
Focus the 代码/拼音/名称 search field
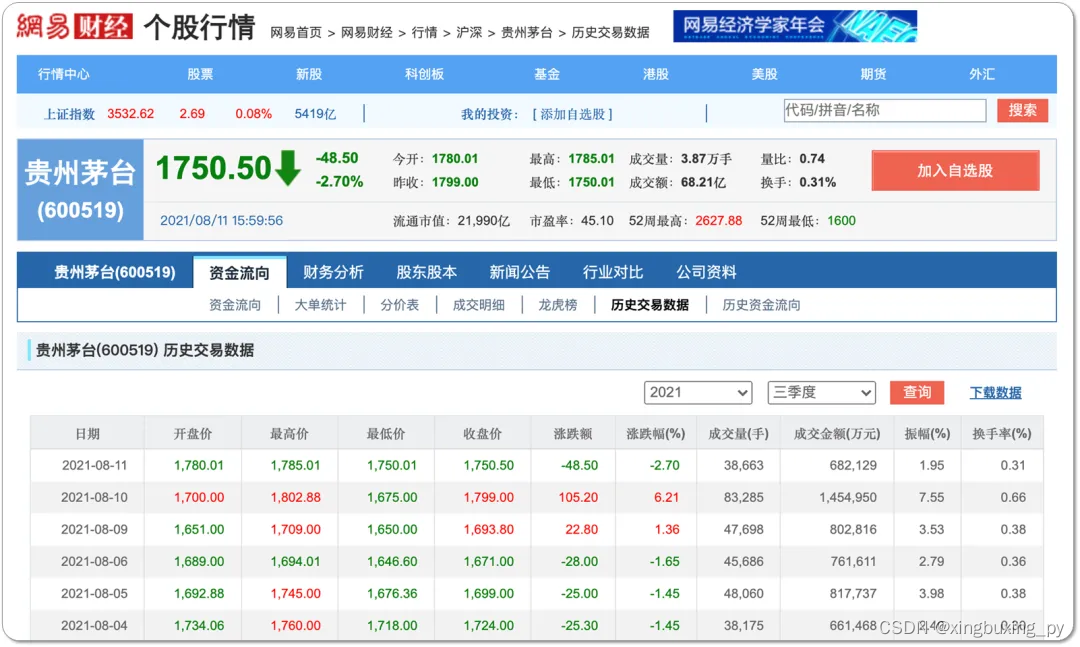[884, 110]
